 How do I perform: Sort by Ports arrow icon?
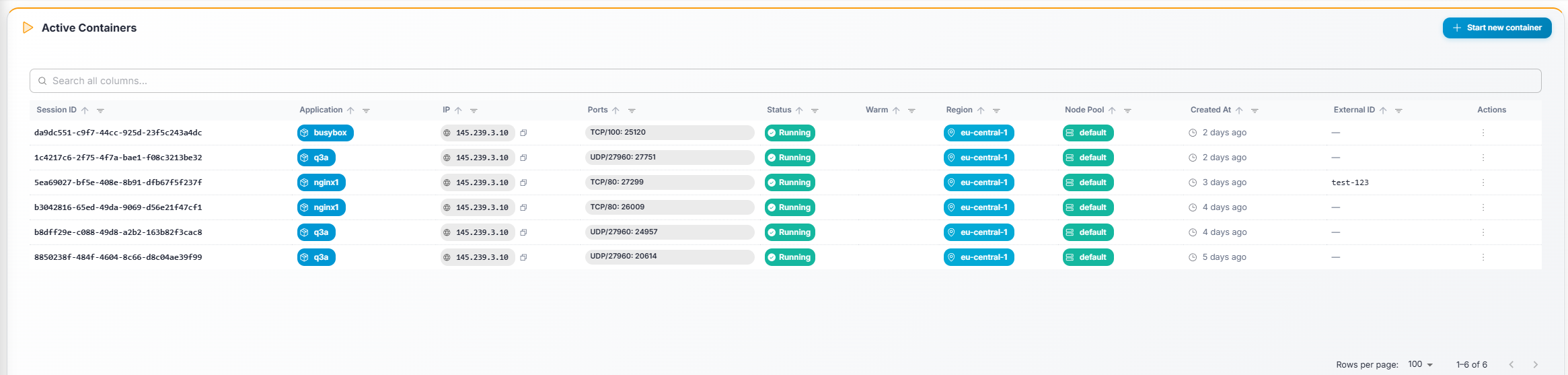(615, 110)
